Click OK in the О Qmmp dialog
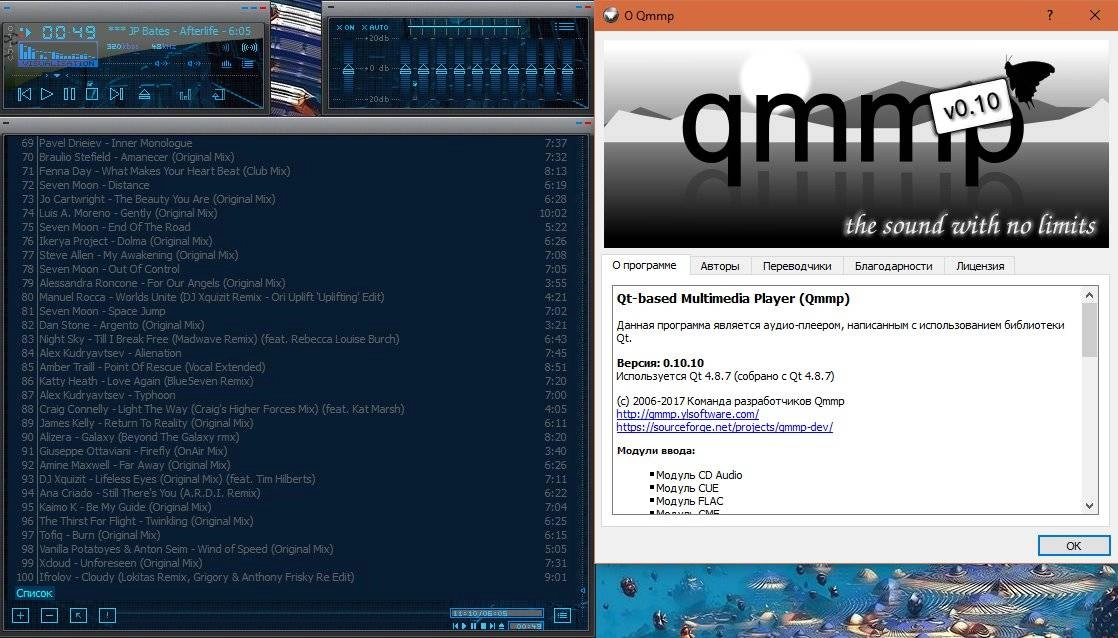 coord(1074,546)
